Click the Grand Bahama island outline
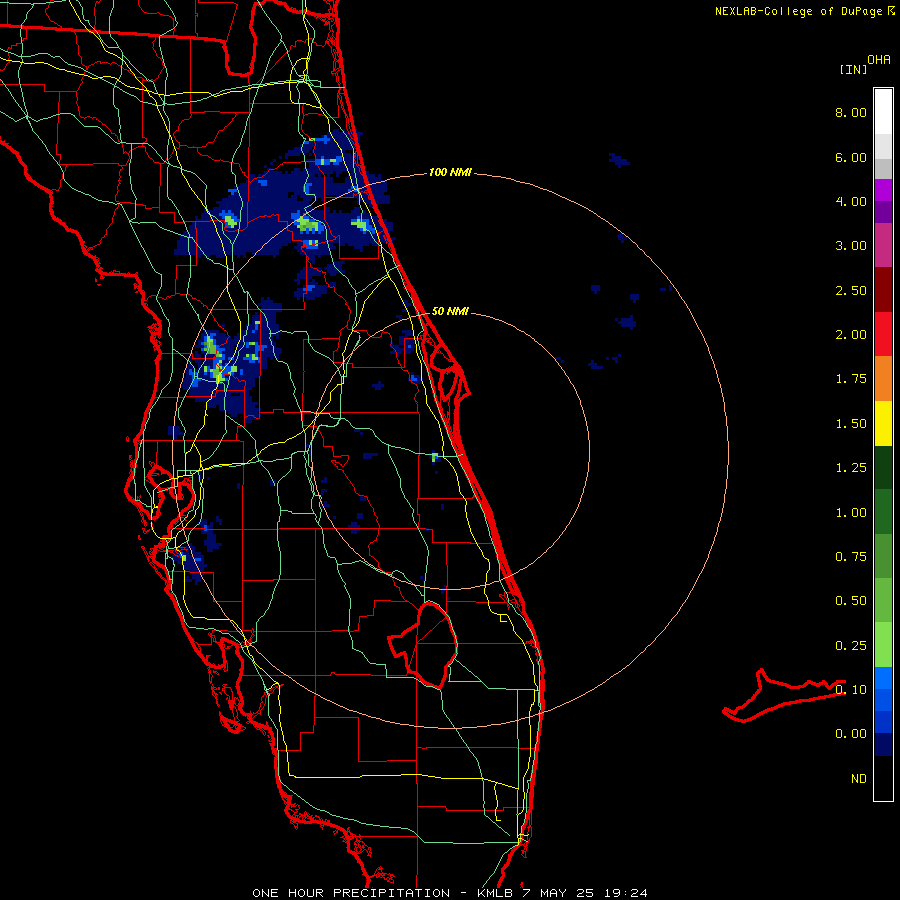Viewport: 900px width, 900px height. click(x=783, y=696)
